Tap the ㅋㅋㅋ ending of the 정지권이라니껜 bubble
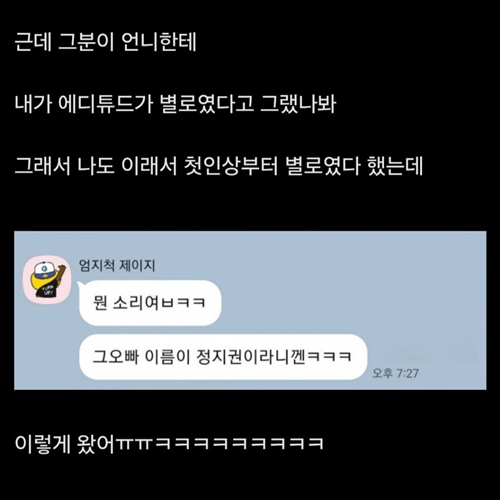The image size is (500, 500). (329, 357)
